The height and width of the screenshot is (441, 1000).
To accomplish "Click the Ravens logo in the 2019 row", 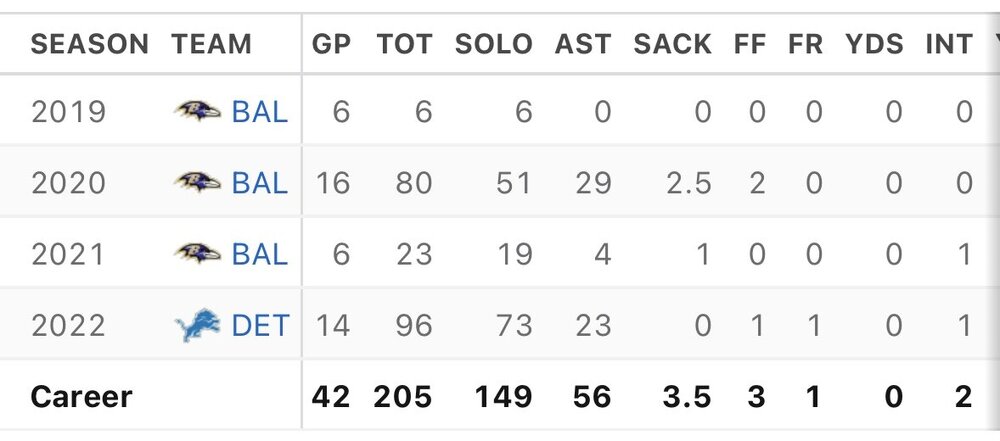I will [x=197, y=111].
